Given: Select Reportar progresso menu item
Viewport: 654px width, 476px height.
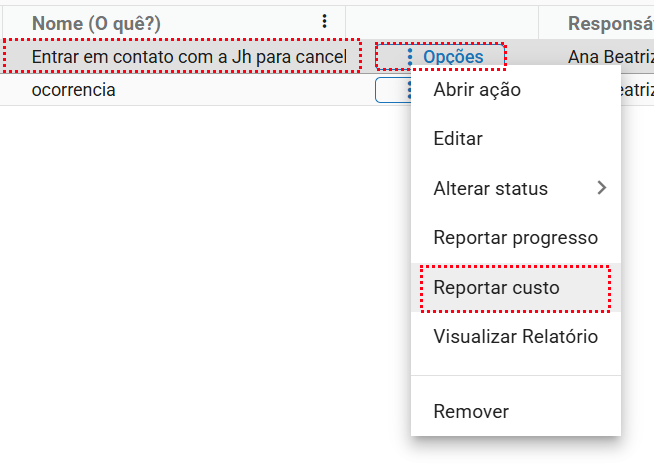Looking at the screenshot, I should 515,238.
